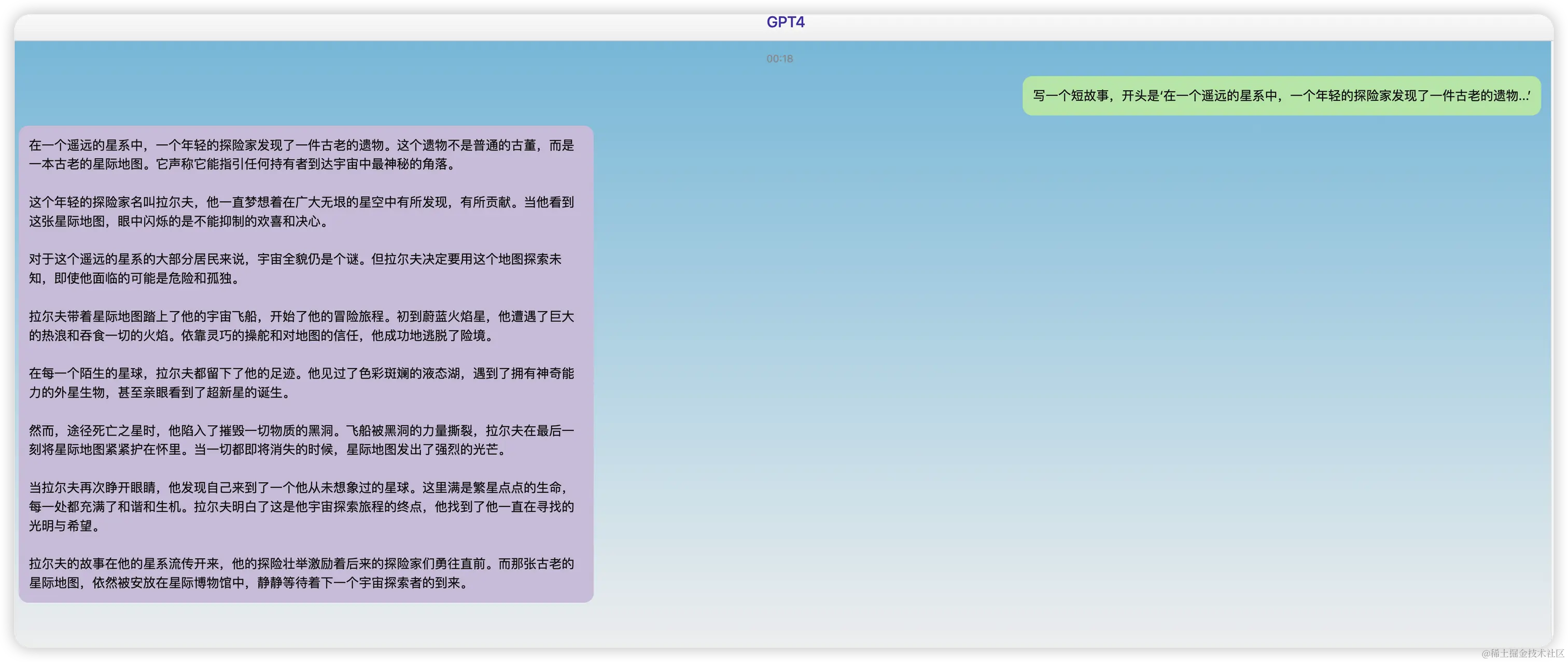Click line ending with 最神秘的角落
1568x662 pixels.
[x=242, y=164]
